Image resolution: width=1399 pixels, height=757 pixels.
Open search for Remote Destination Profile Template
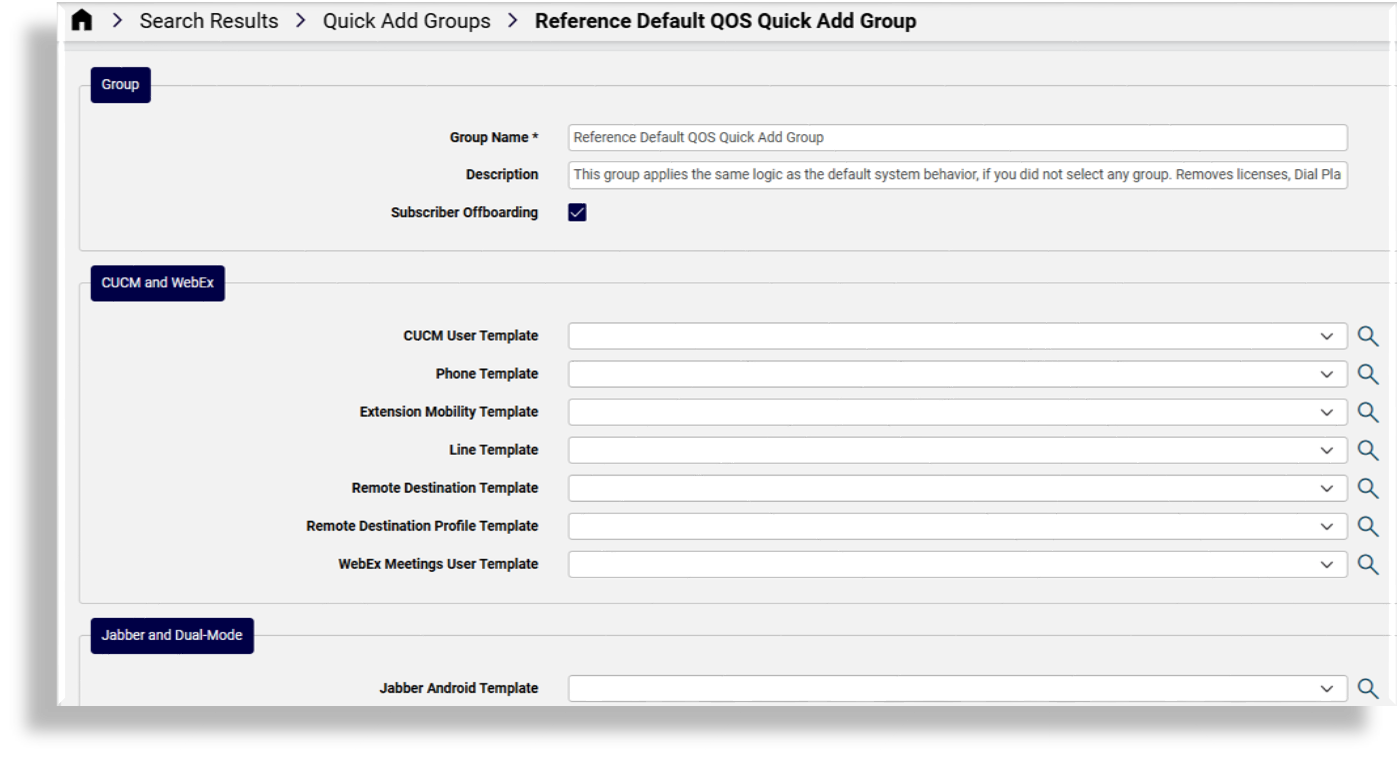coord(1368,526)
